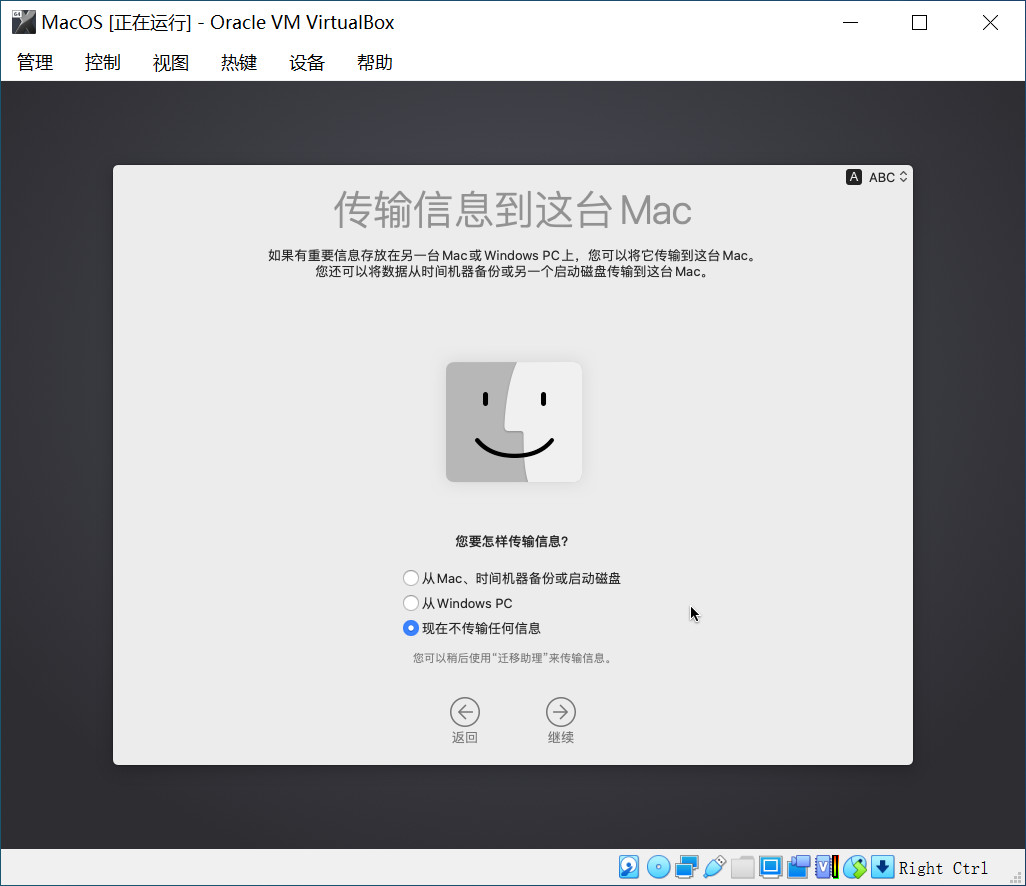Click the 迁移助理 hint text below options
Screen dimensions: 1026x886
tap(514, 658)
